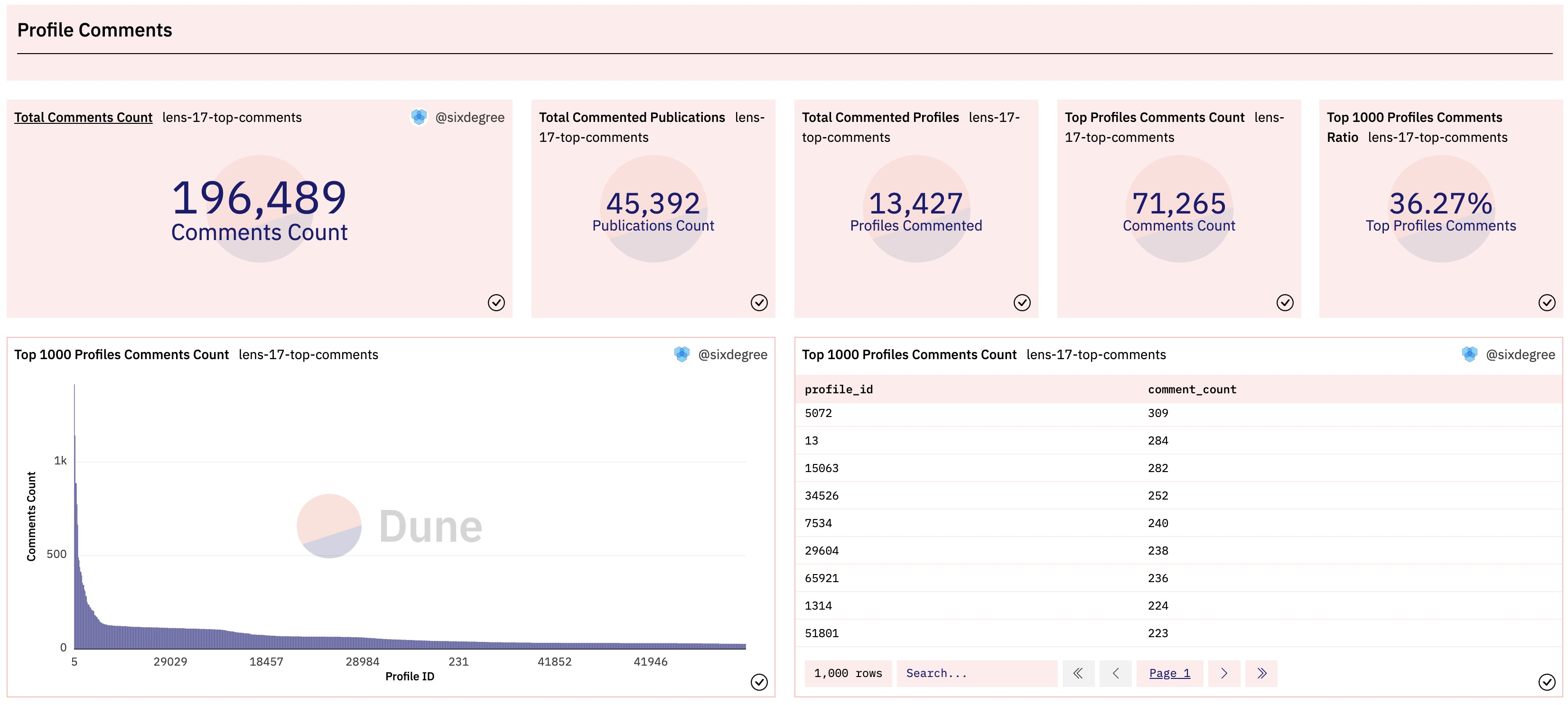This screenshot has height=705, width=1568.
Task: Click checkmark icon on Top Profiles Comments Count card
Action: [x=1285, y=302]
